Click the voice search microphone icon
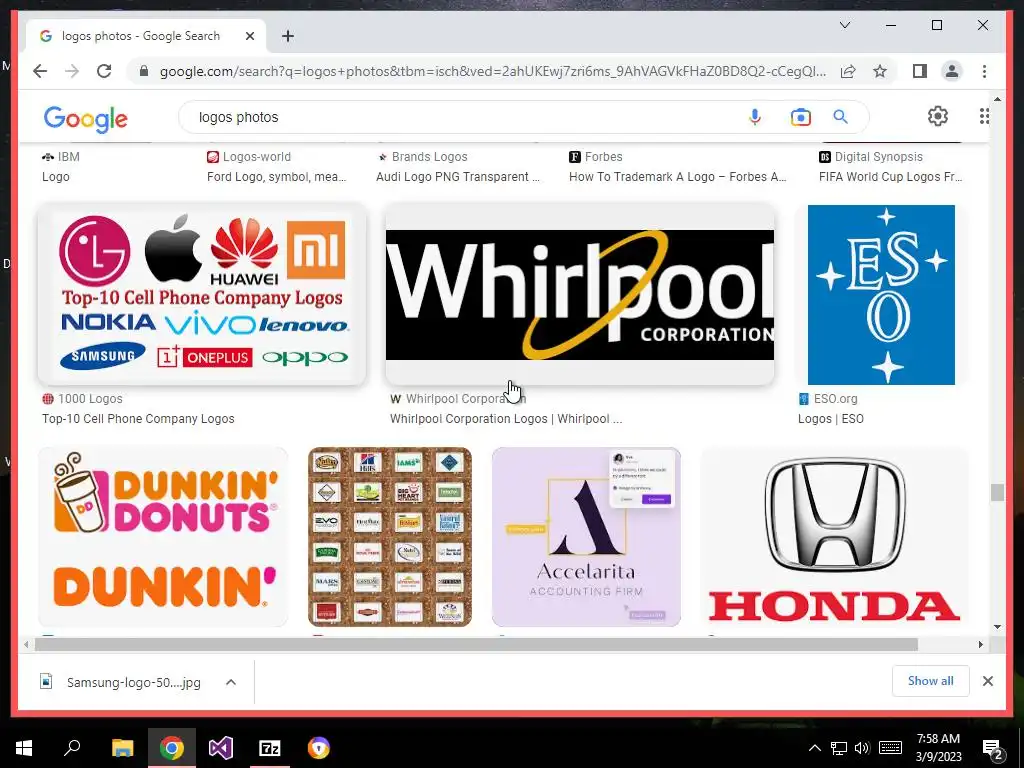 [755, 117]
